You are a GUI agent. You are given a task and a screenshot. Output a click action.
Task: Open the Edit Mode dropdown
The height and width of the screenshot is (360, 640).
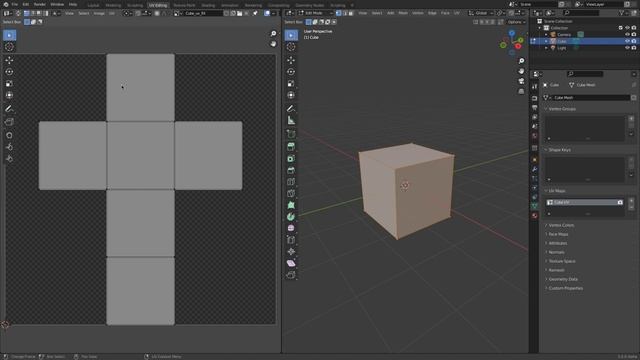(316, 13)
